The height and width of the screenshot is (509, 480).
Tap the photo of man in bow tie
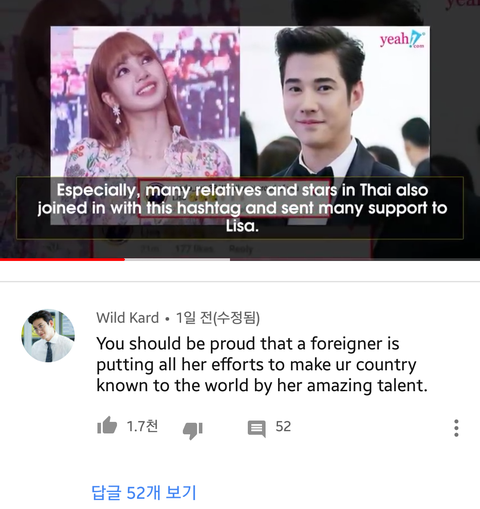click(x=335, y=102)
